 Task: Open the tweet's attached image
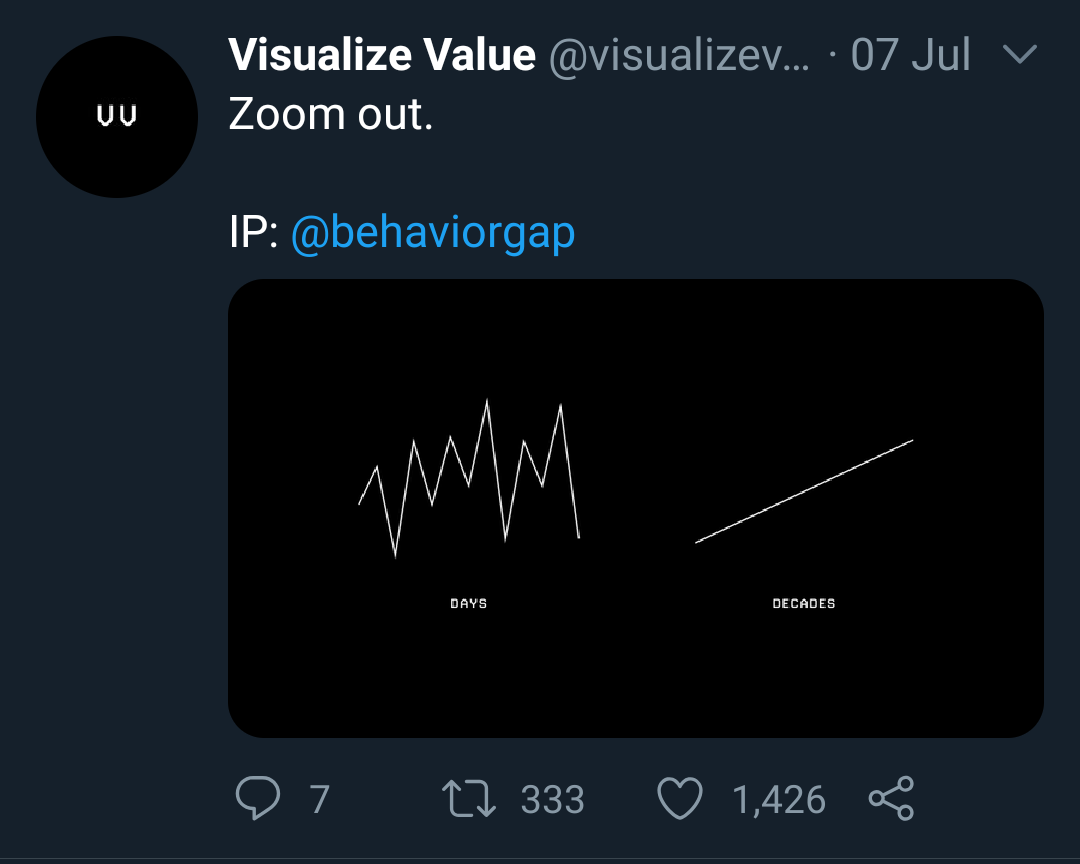point(636,508)
